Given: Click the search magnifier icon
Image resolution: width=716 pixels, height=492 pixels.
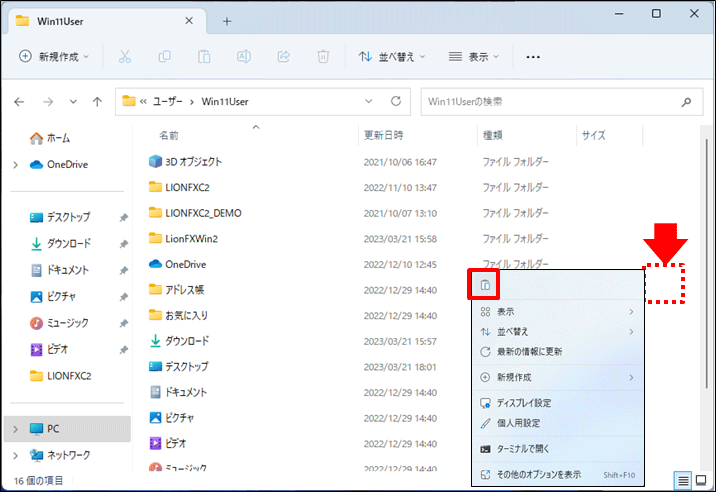Looking at the screenshot, I should click(x=686, y=102).
